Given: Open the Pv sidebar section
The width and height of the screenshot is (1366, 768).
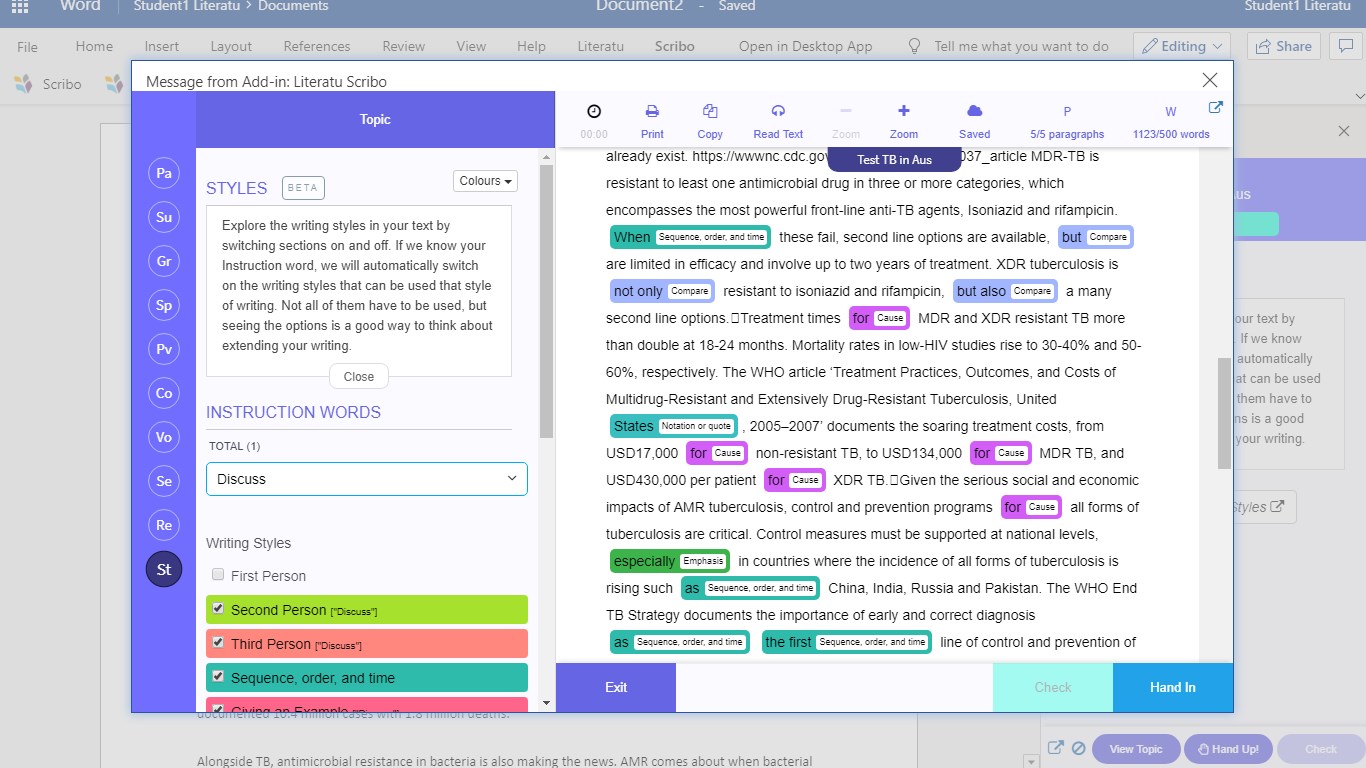Looking at the screenshot, I should click(164, 349).
